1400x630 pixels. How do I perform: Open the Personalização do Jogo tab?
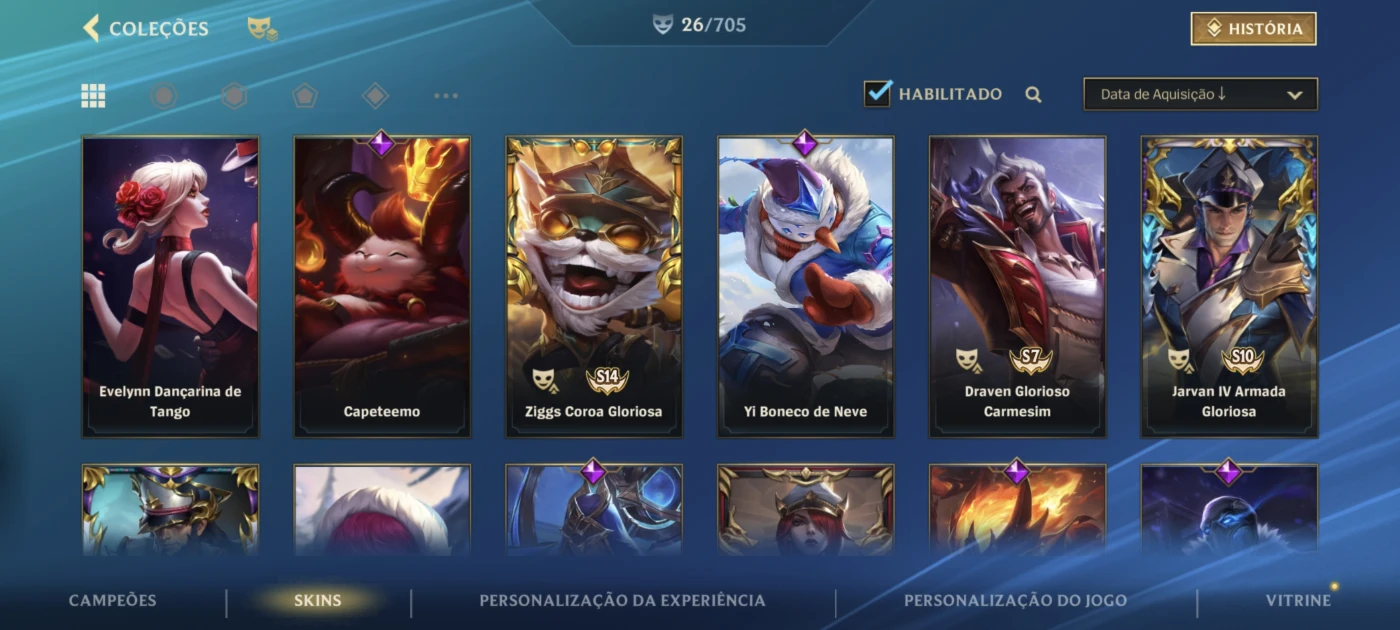pyautogui.click(x=1015, y=601)
